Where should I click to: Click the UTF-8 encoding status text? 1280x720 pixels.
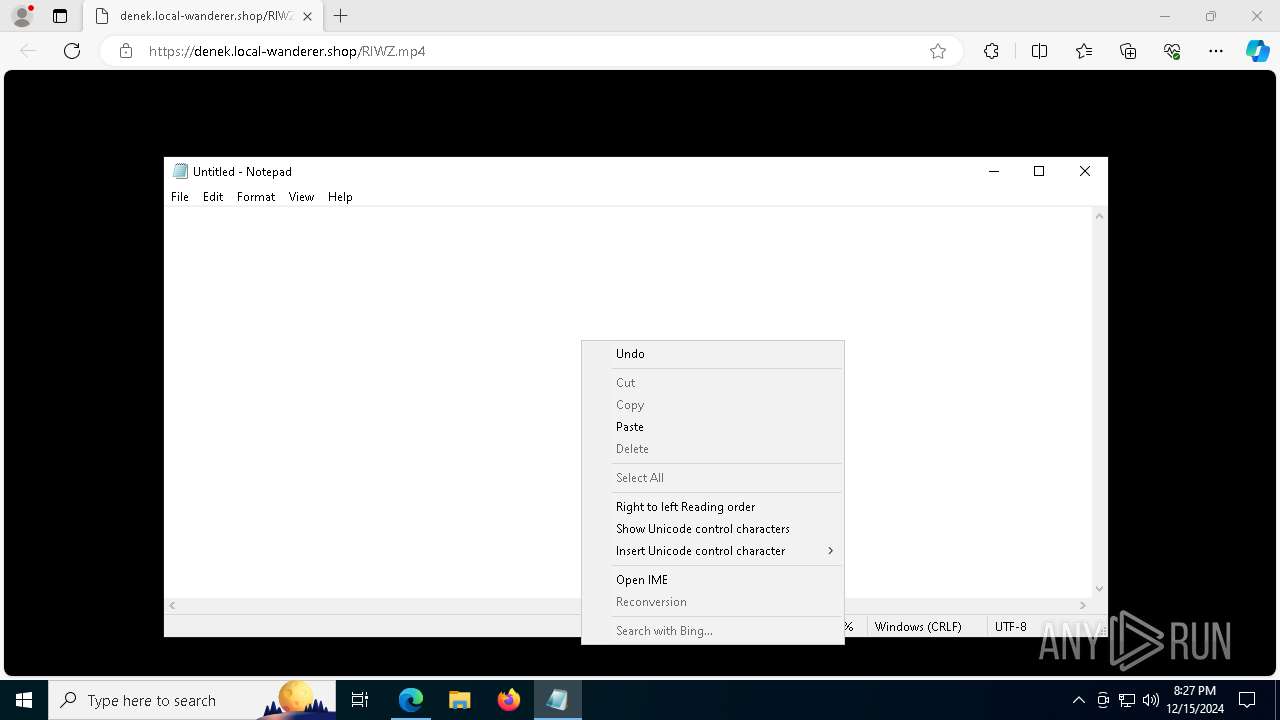click(1010, 627)
